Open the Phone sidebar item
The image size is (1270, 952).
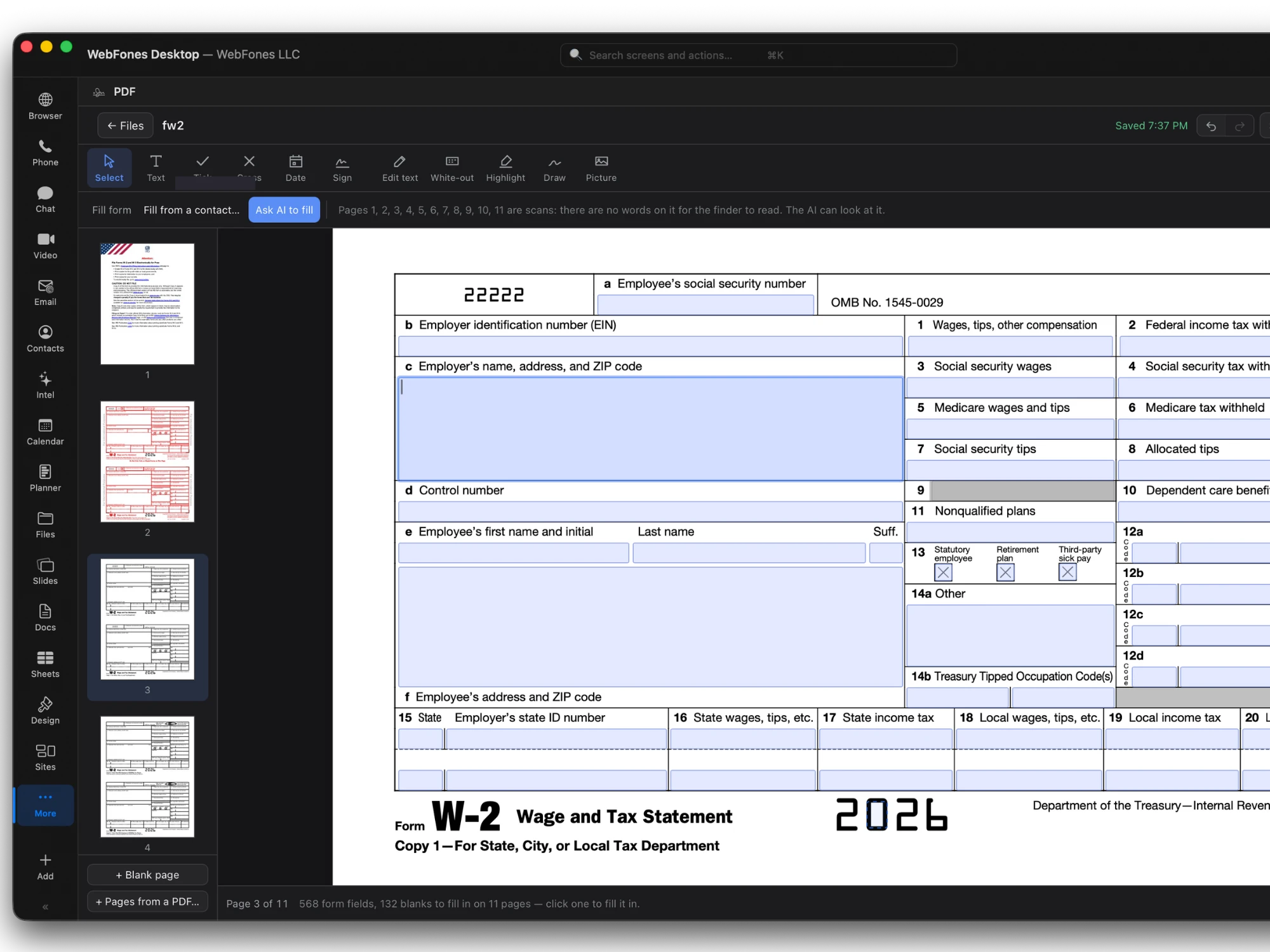(x=45, y=153)
